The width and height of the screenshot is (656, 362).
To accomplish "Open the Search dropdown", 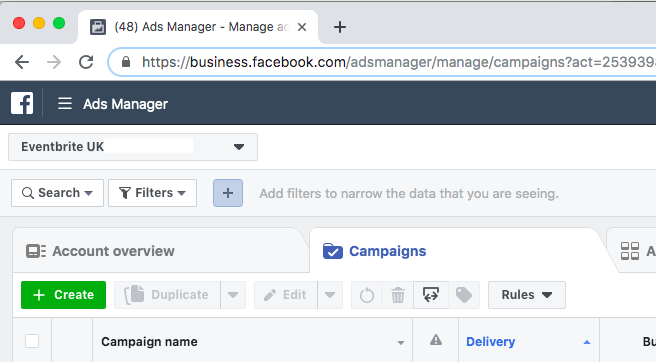I will pyautogui.click(x=57, y=193).
